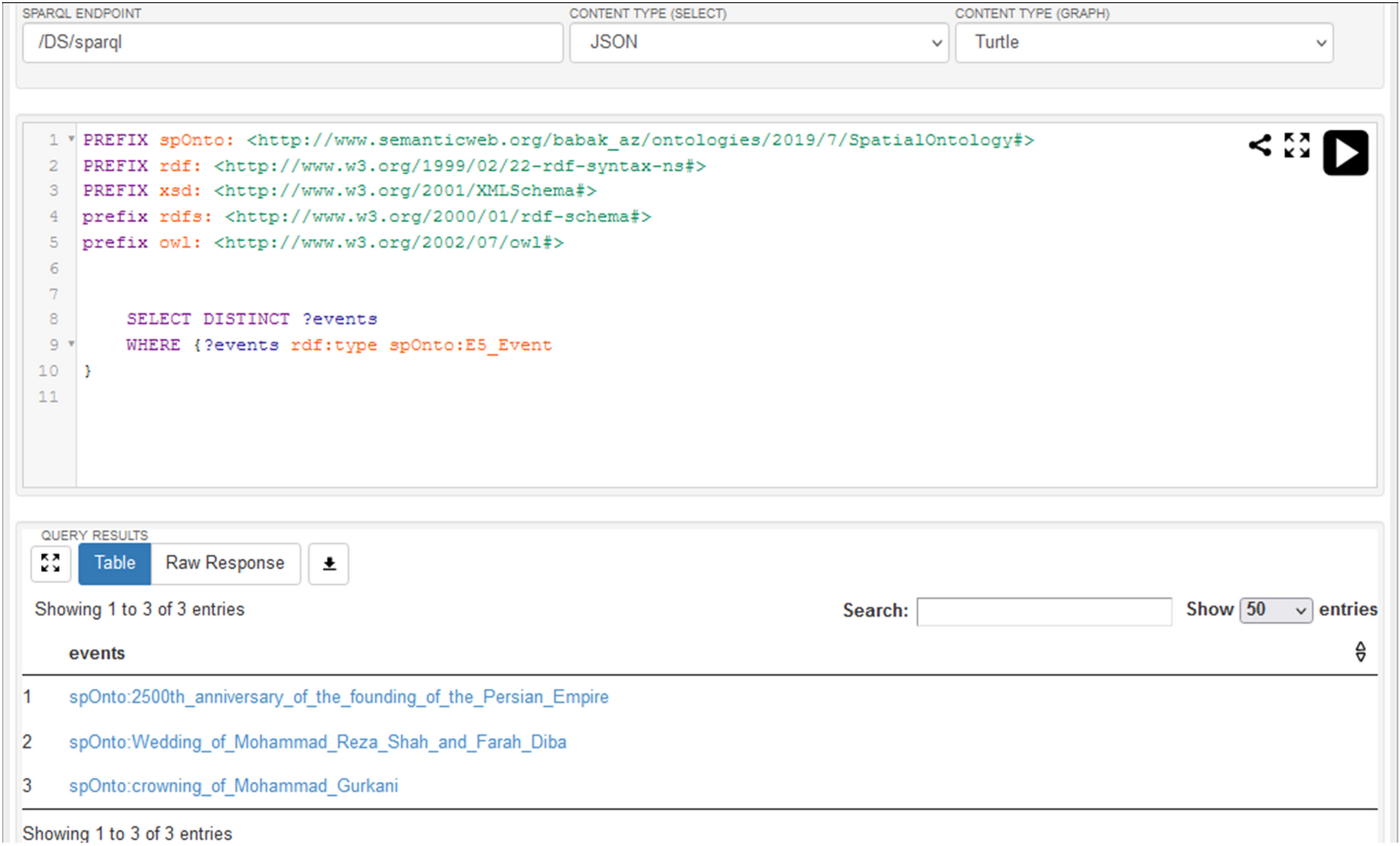Click 'Showing 1 to 3 of 3 entries' above table

[x=140, y=609]
